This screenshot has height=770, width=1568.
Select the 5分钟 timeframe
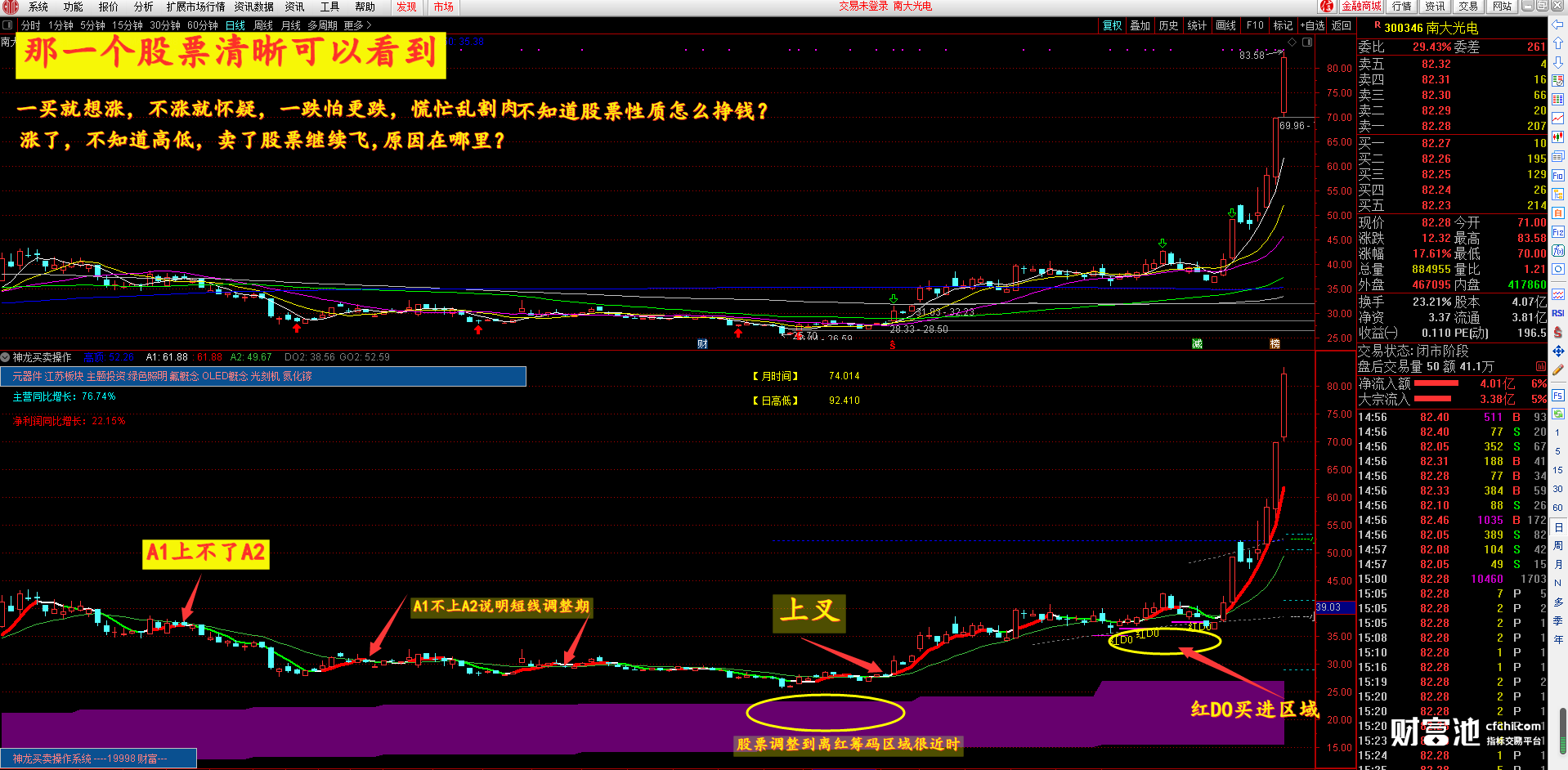pyautogui.click(x=92, y=25)
